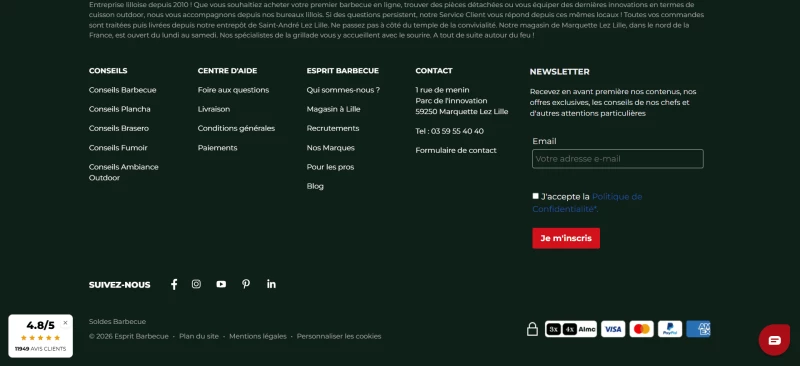Click the SUIVEZ-NOUS label
This screenshot has height=366, width=800.
[x=119, y=285]
